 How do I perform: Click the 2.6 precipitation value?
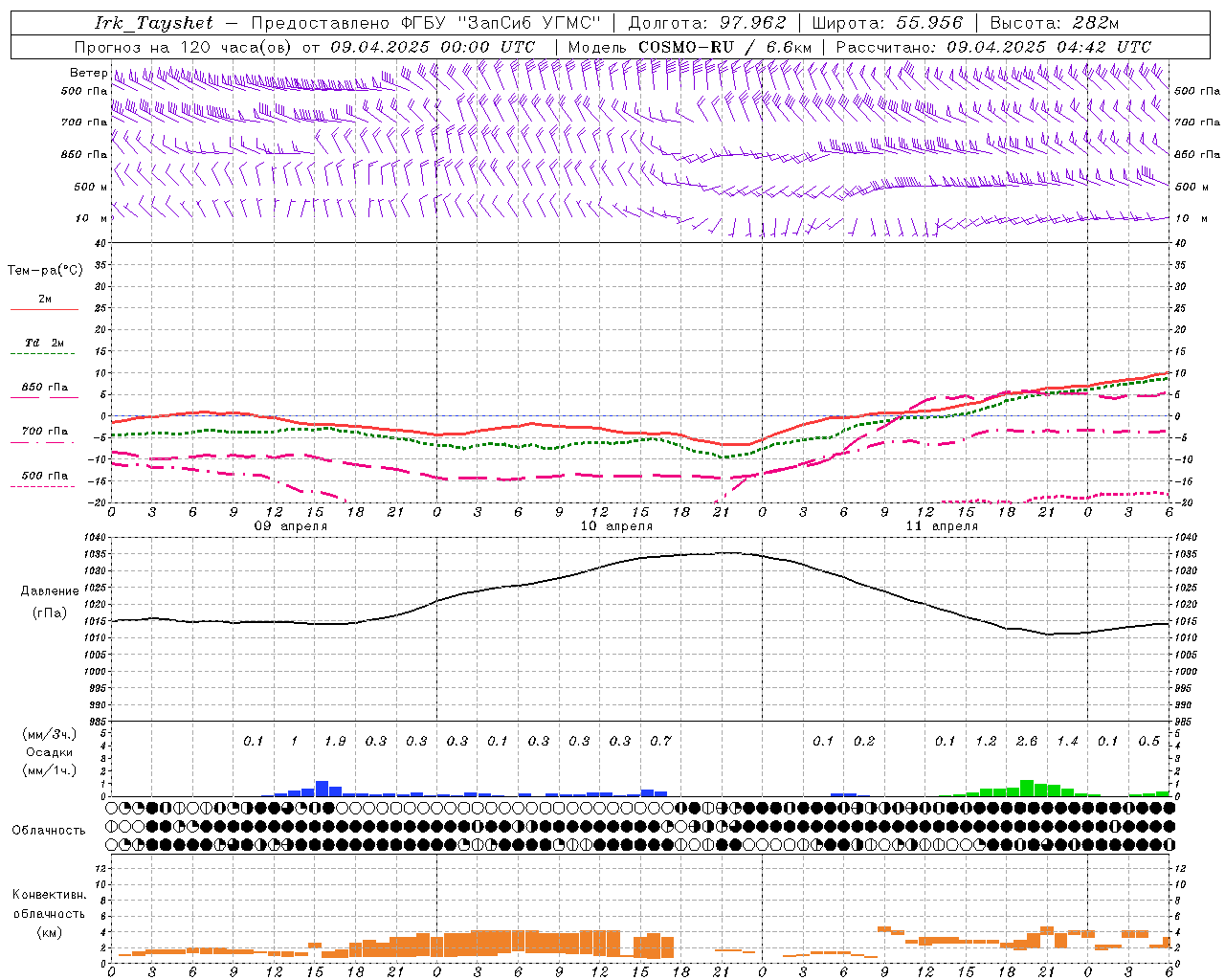[1027, 741]
